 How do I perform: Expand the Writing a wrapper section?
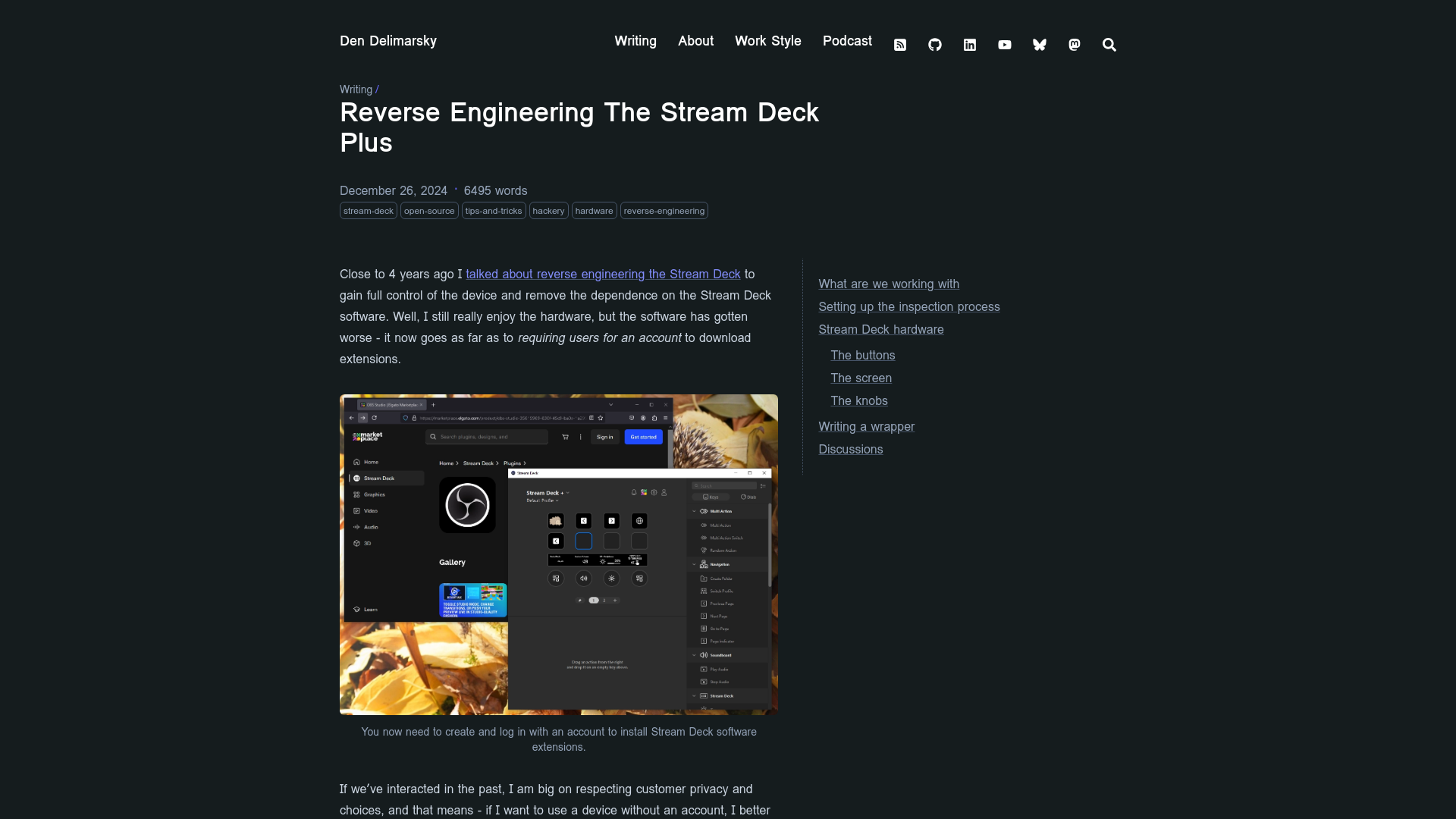tap(866, 426)
